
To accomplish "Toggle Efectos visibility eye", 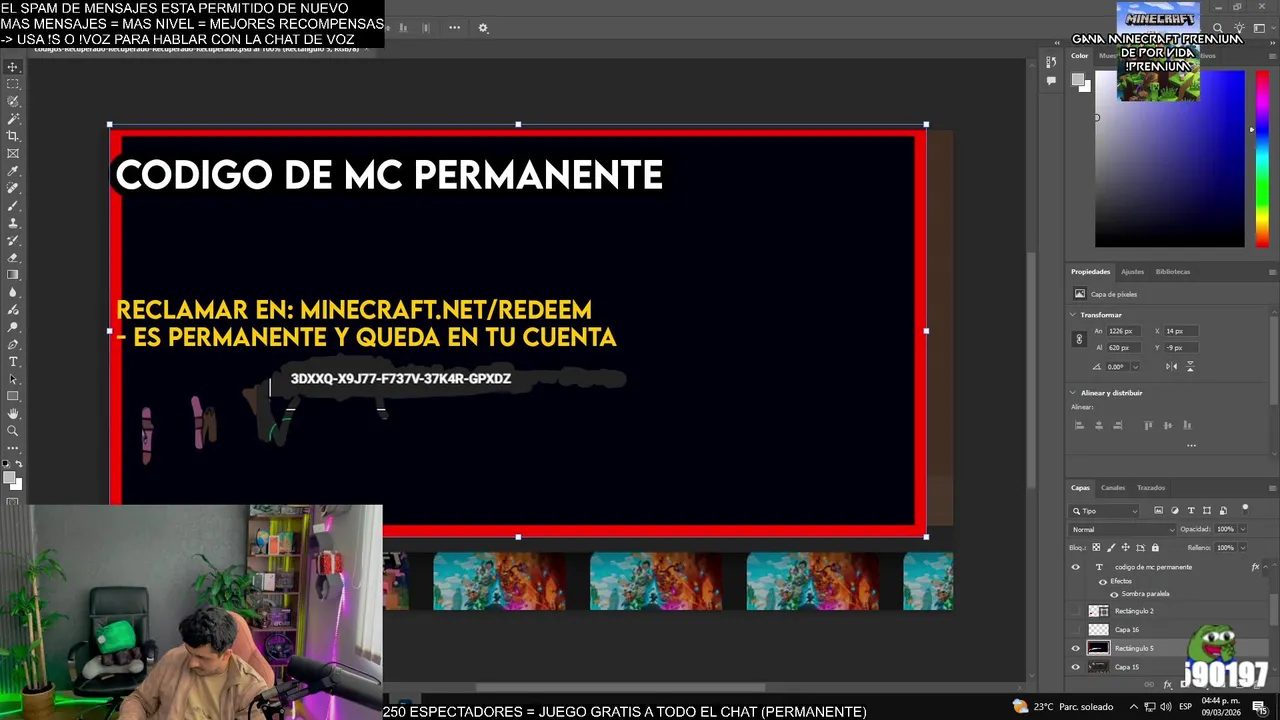I will (1103, 581).
